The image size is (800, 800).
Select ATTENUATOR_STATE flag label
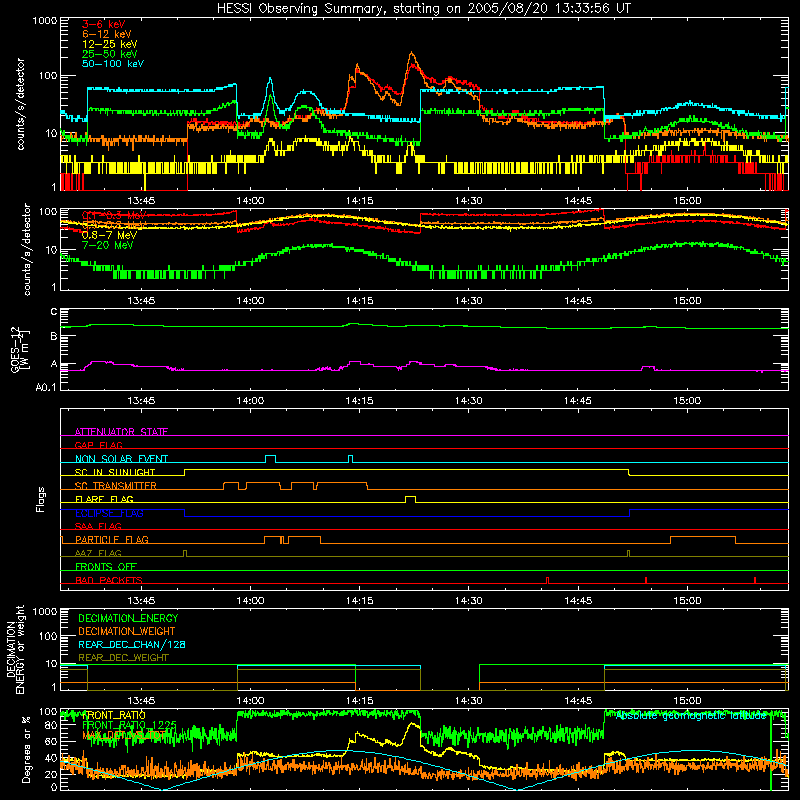coord(121,432)
